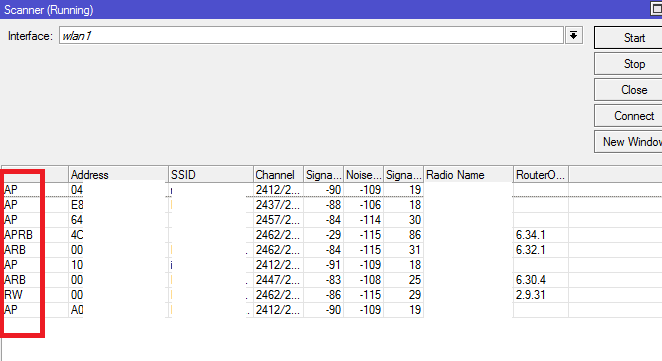Sort by the SSID column header
The image size is (662, 361).
pos(211,174)
